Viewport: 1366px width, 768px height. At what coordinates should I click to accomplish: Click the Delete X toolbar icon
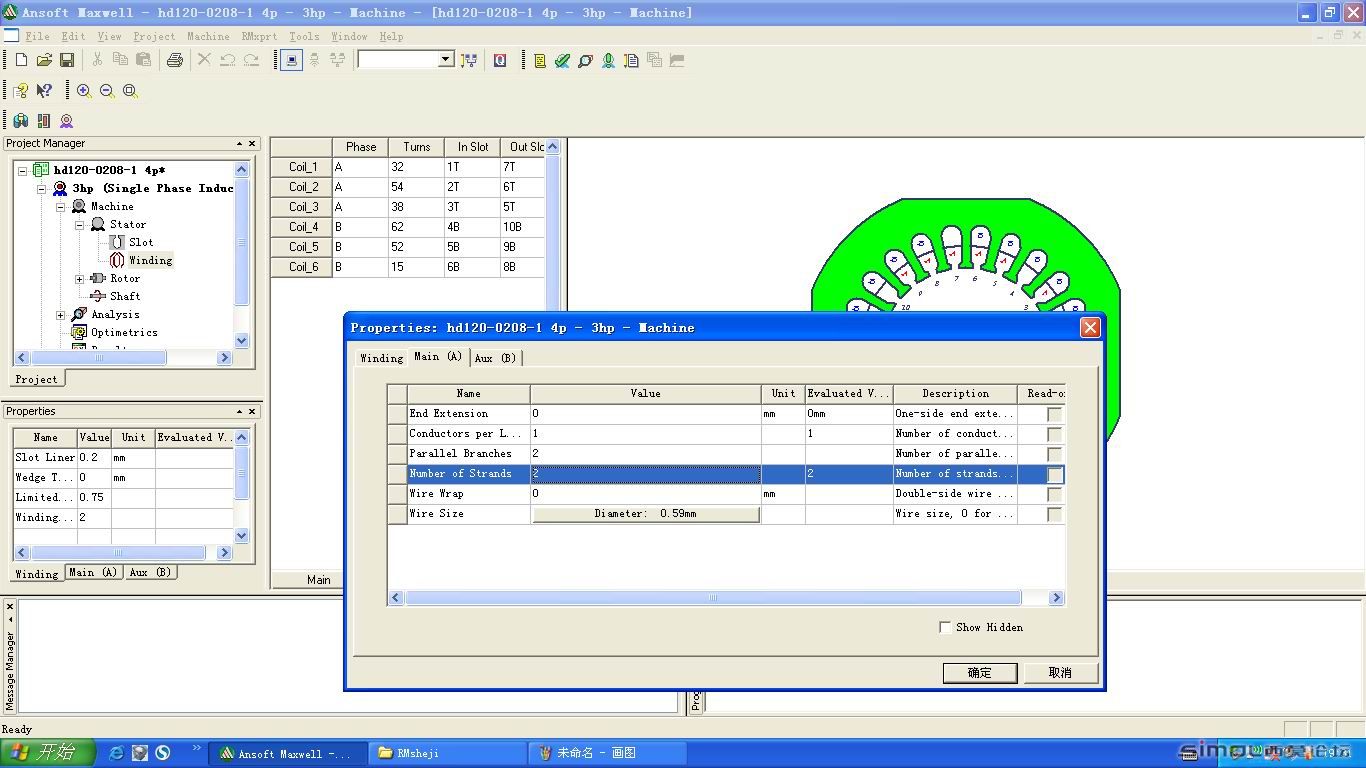pos(204,60)
